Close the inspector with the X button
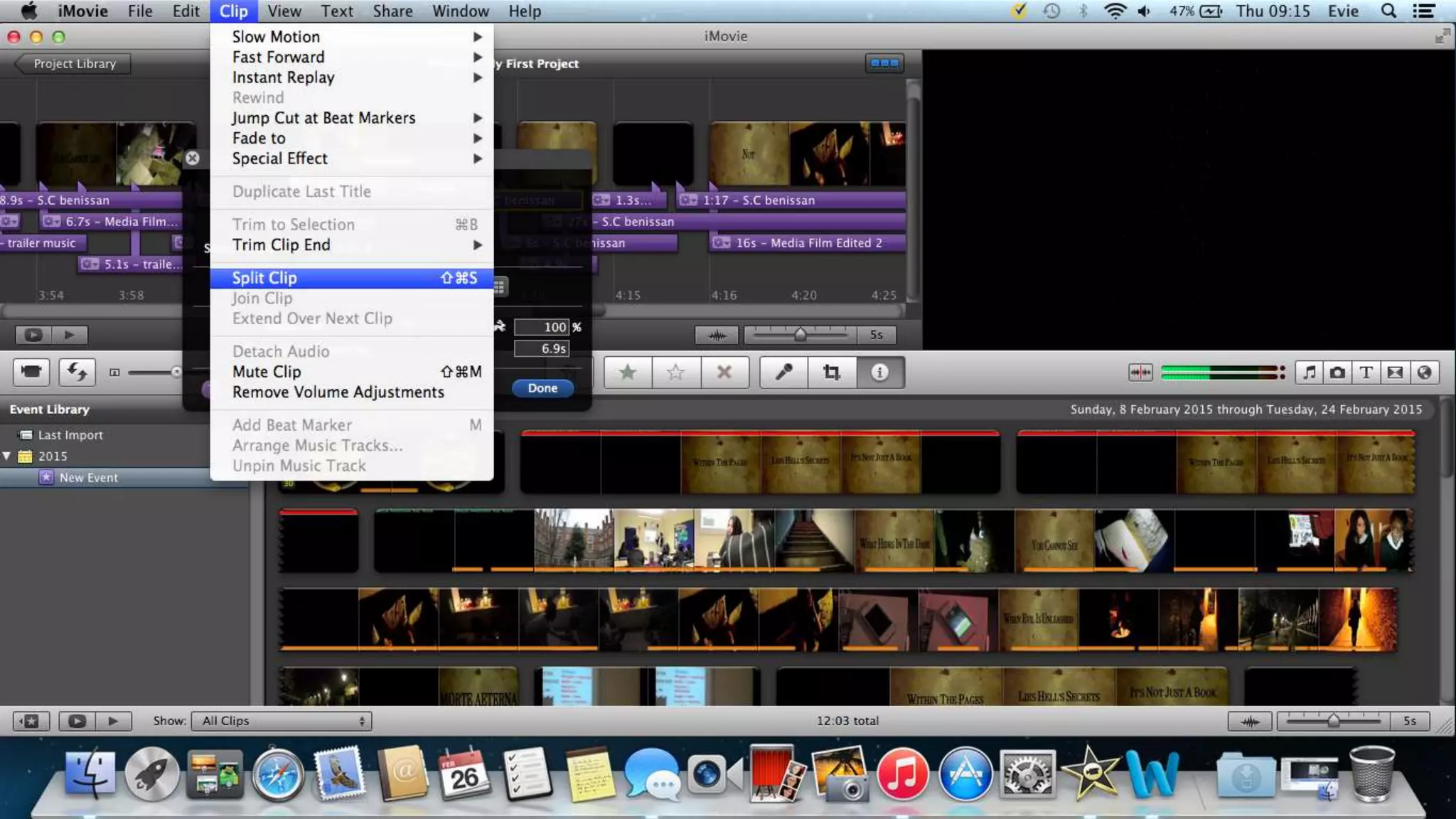The height and width of the screenshot is (819, 1456). (193, 158)
